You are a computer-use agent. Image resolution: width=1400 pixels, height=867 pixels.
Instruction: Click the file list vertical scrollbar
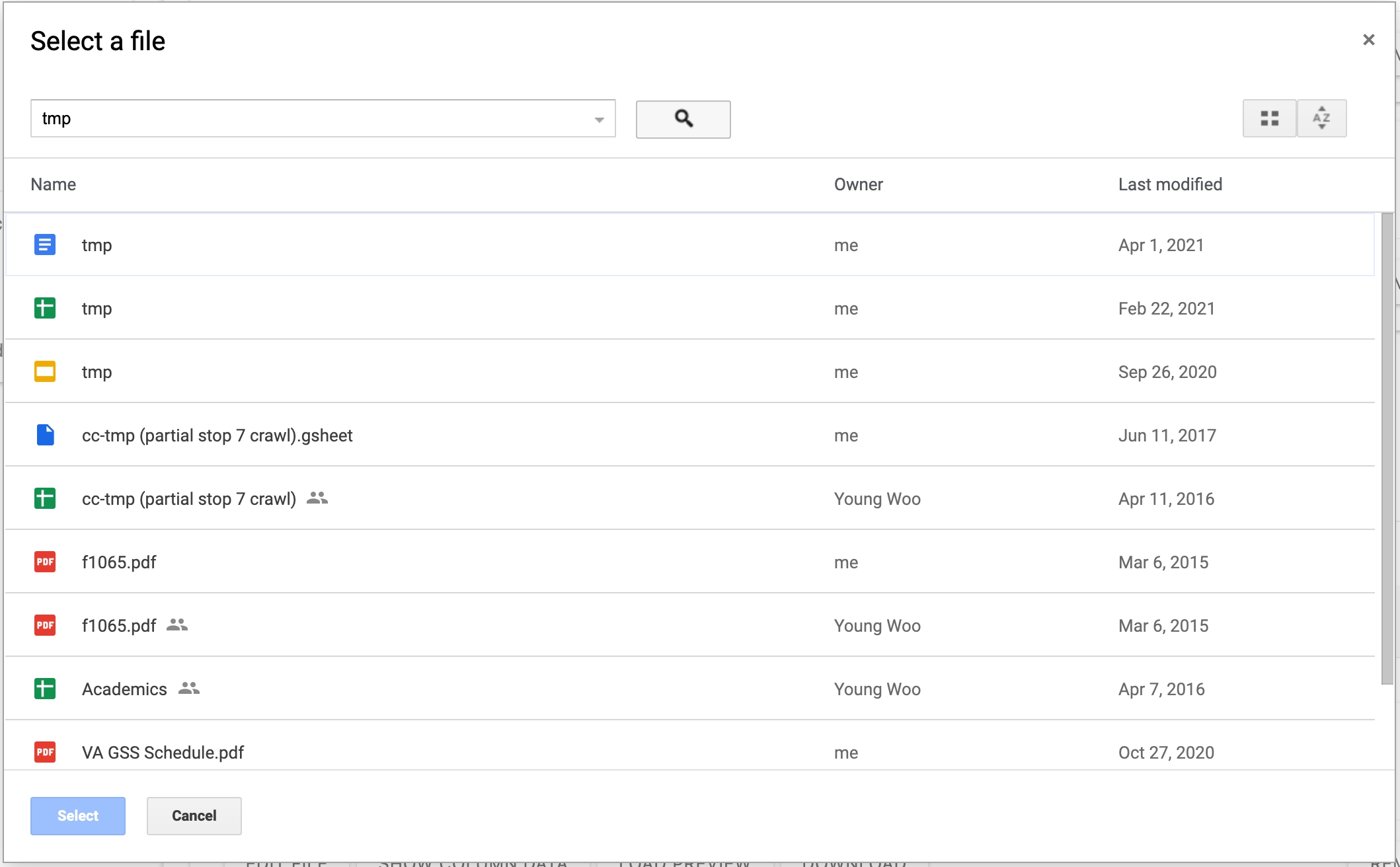coord(1387,449)
